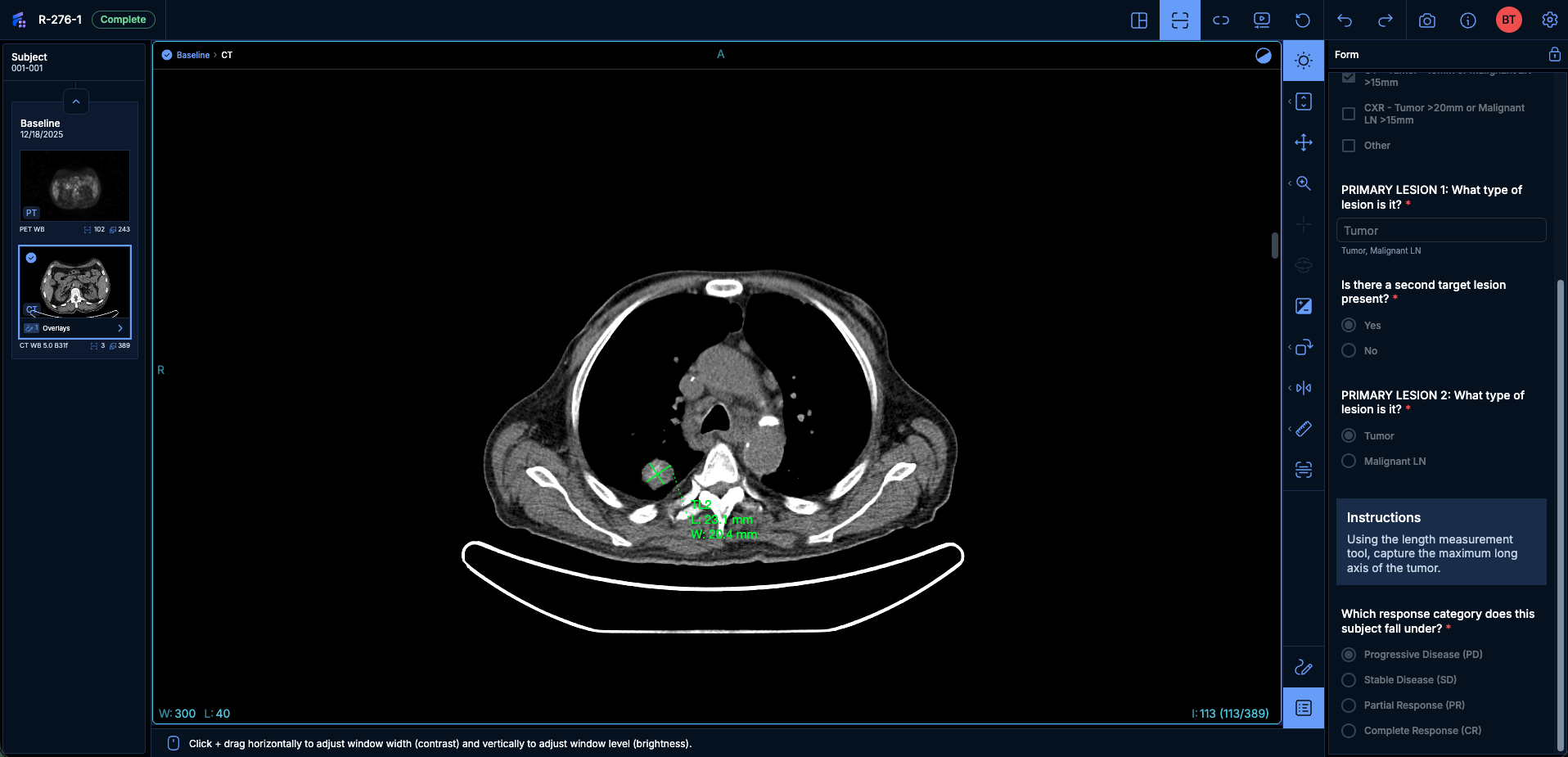The width and height of the screenshot is (1568, 757).
Task: Select the length measurement ruler tool
Action: [1303, 429]
